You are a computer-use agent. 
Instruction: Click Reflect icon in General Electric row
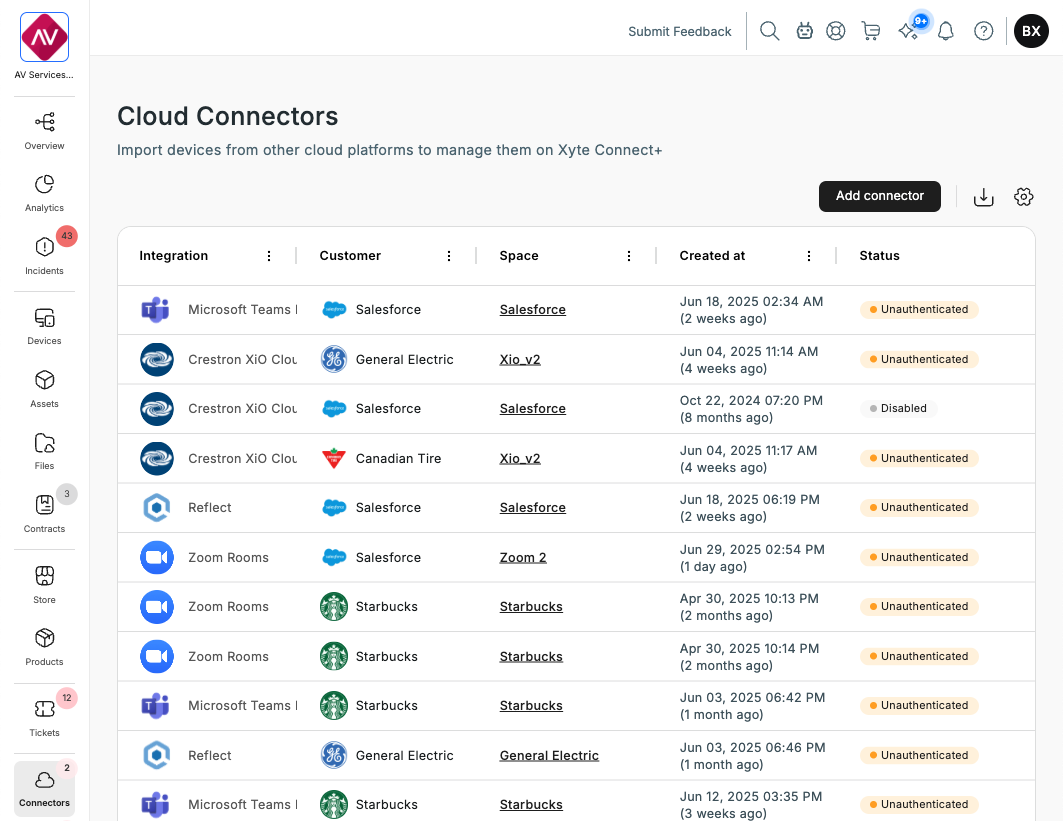pos(157,755)
